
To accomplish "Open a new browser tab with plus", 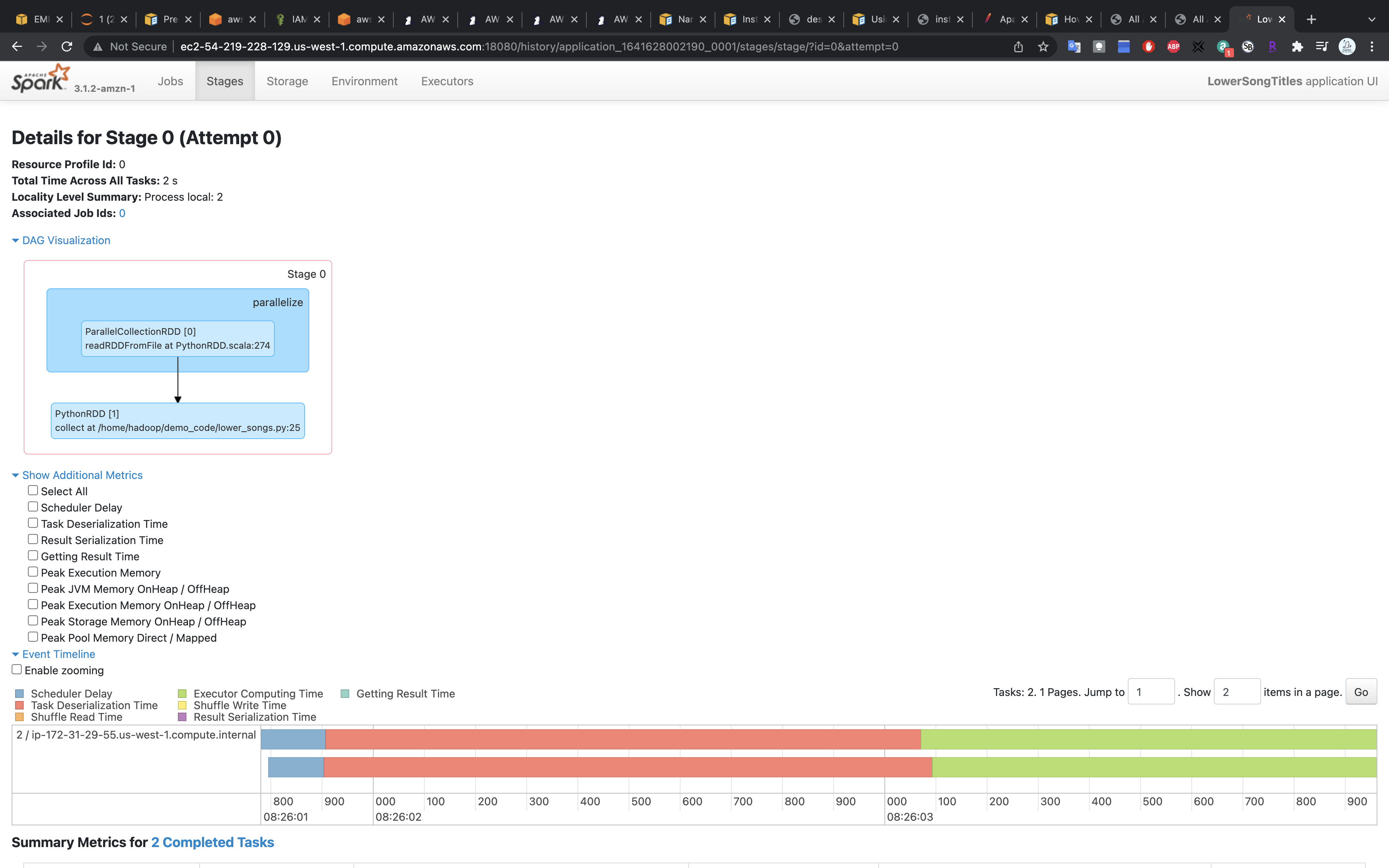I will (x=1311, y=19).
